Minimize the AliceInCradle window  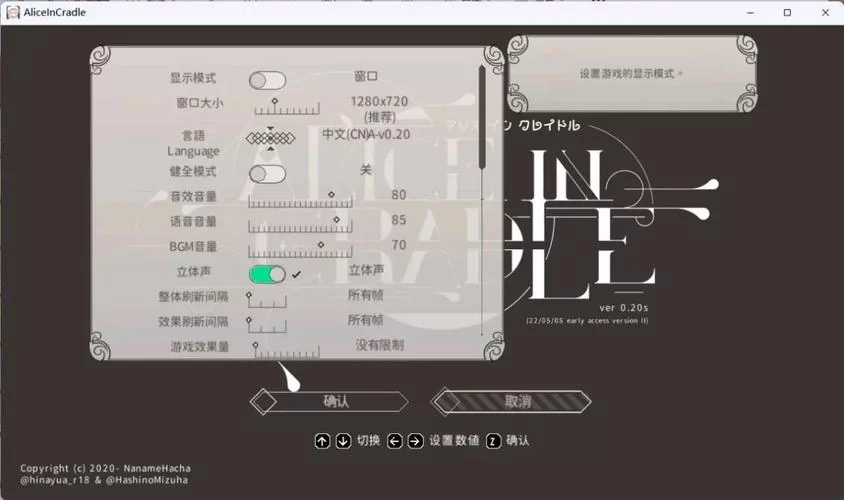pos(750,12)
